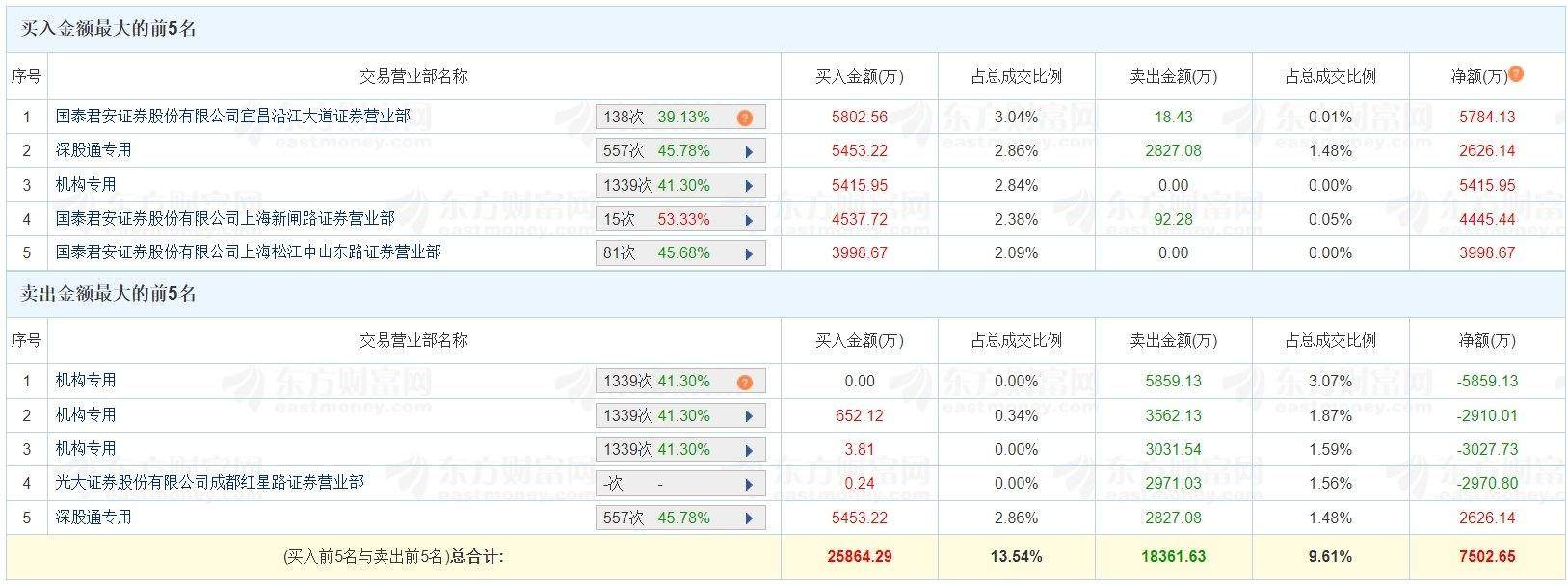Screen dimensions: 1568x584
Task: Click arrow icon next to 81次 45.68%
Action: click(x=748, y=253)
